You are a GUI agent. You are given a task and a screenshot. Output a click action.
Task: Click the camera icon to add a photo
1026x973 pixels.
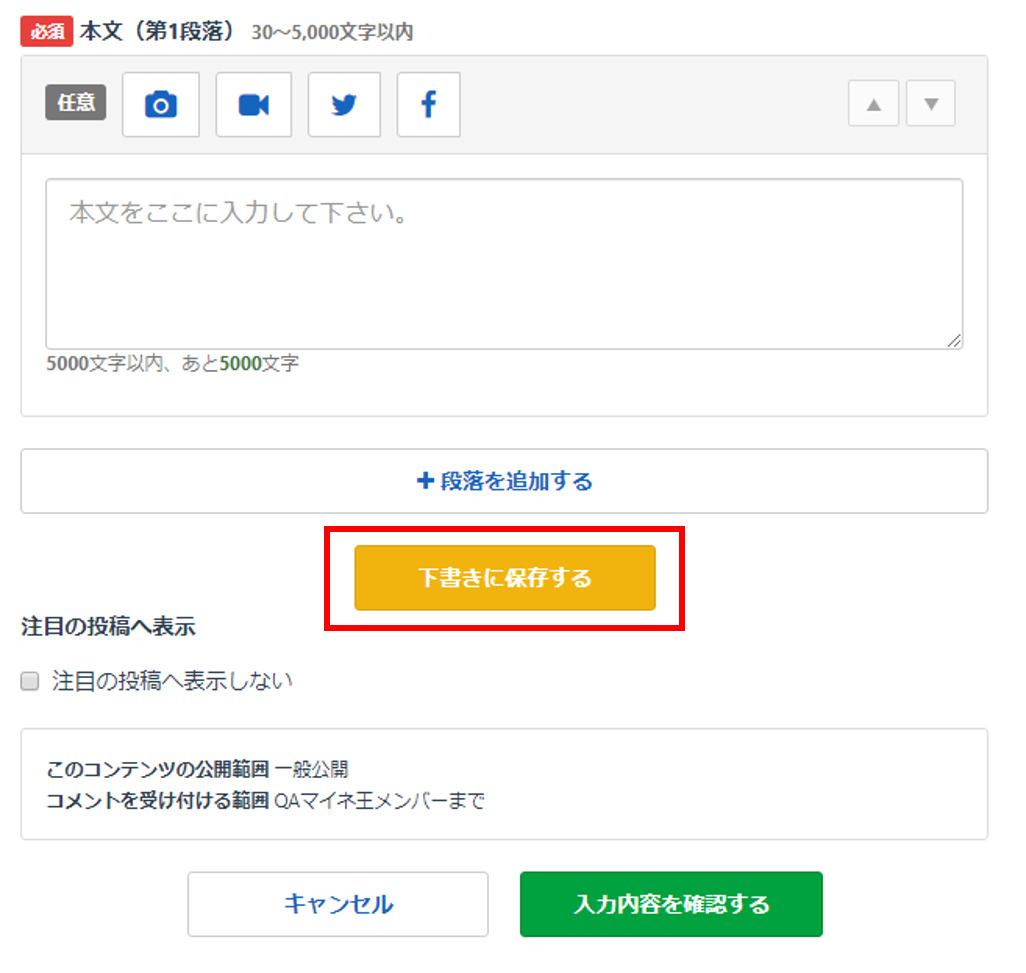[x=161, y=105]
